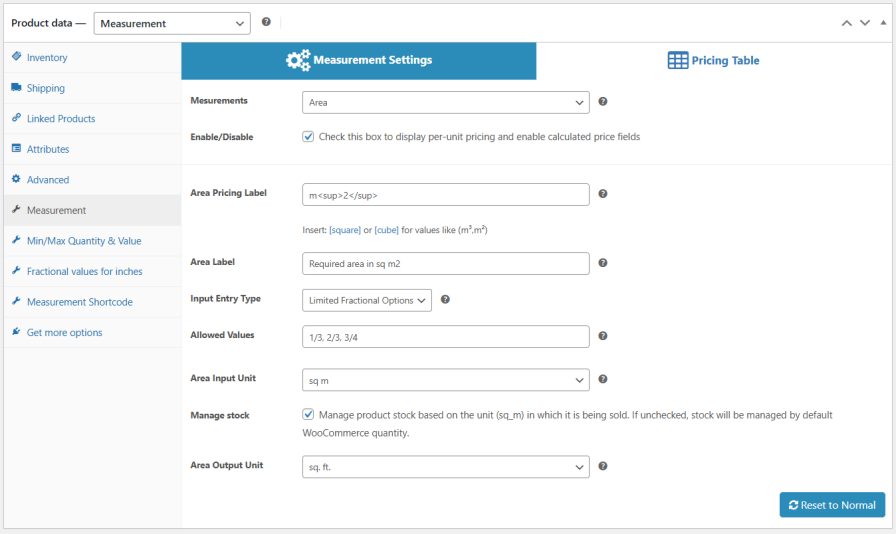
Task: Click the Linked Products chain icon
Action: coord(17,117)
